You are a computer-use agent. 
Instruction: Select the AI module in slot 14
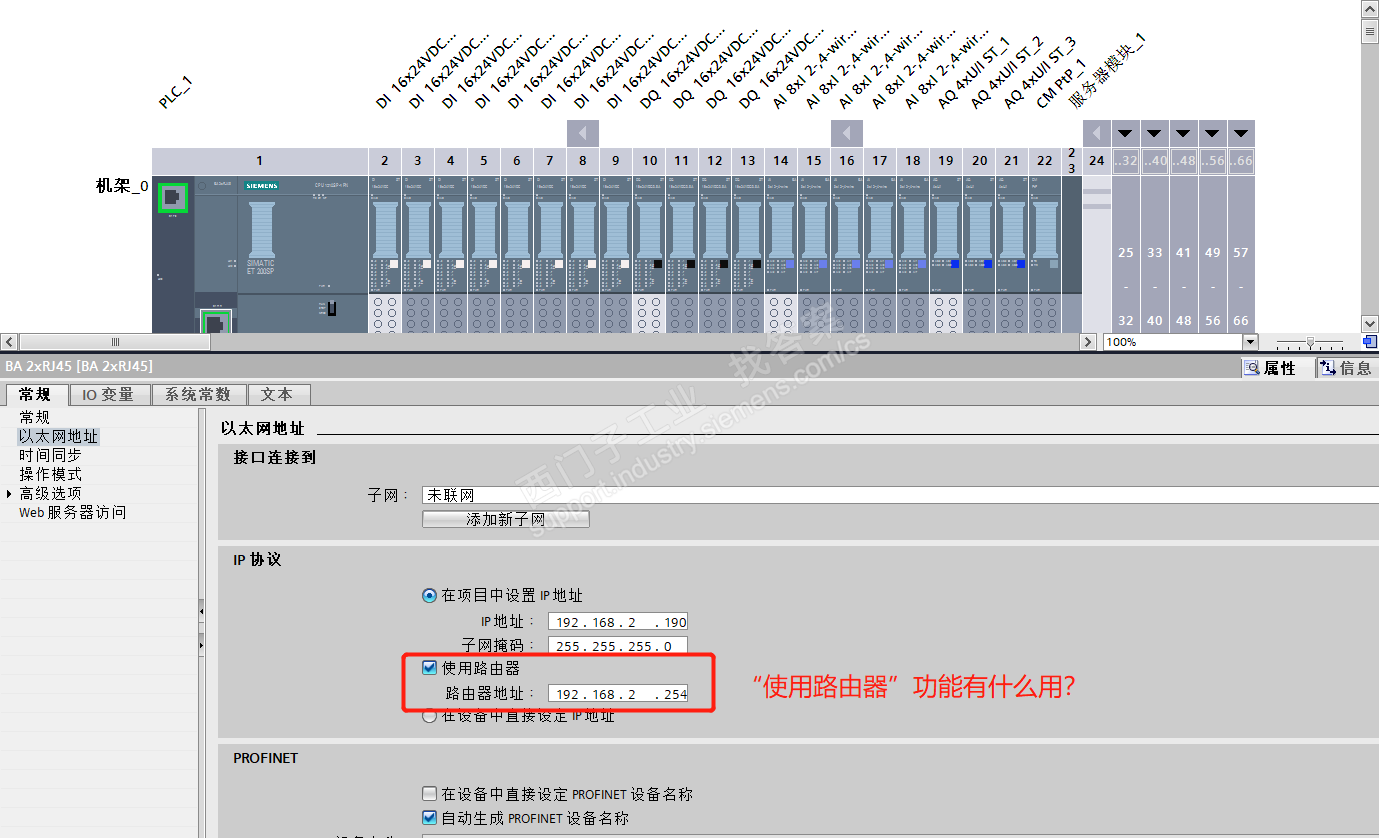pos(780,254)
